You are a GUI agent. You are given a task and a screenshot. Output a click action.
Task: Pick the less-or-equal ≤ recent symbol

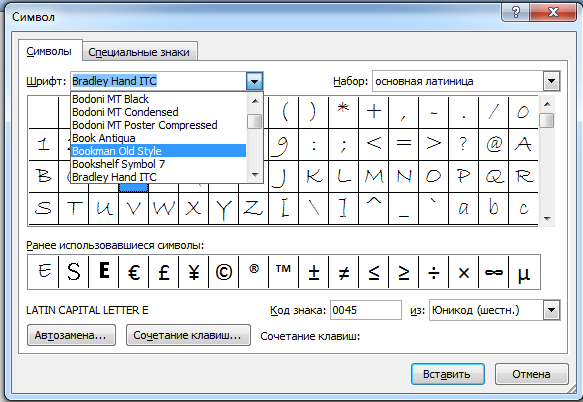[374, 272]
